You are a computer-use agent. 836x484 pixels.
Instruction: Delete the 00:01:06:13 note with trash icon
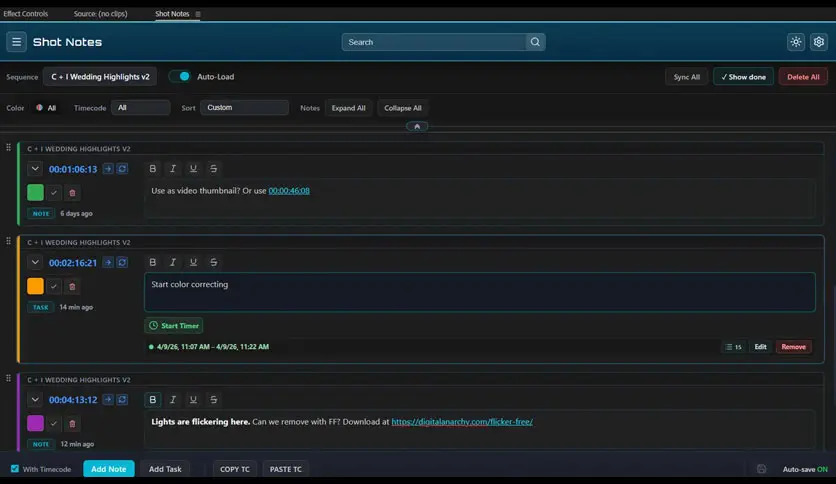(73, 192)
